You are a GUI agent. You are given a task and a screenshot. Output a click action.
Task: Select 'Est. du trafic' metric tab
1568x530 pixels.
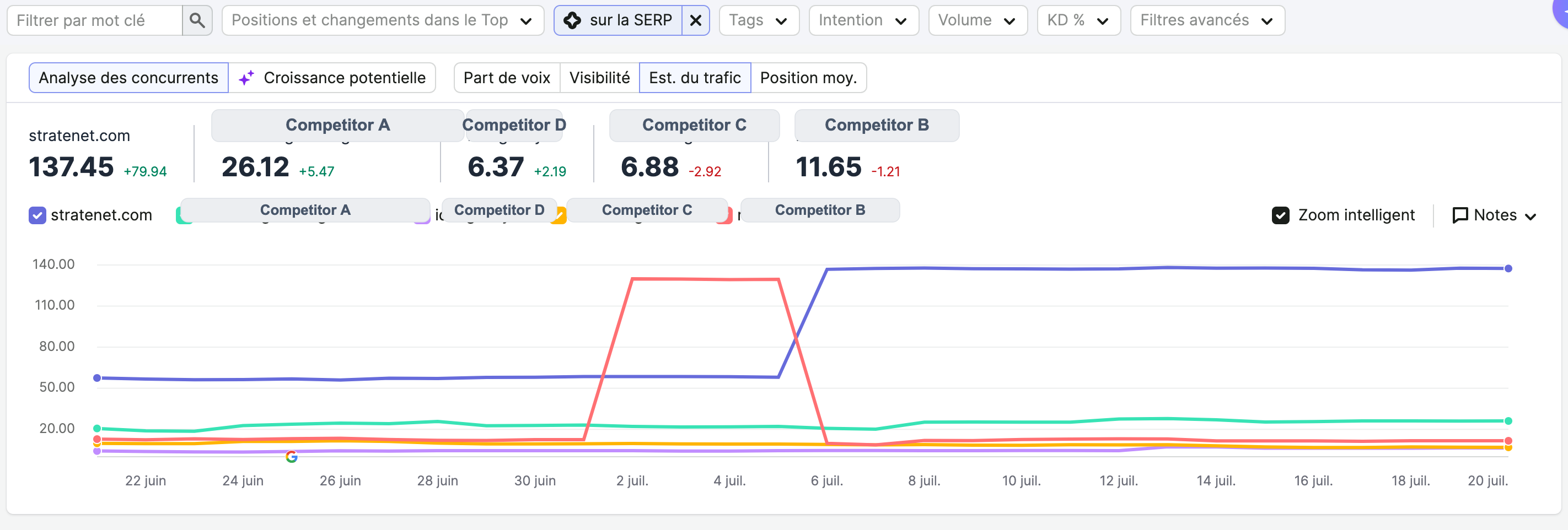click(x=695, y=78)
